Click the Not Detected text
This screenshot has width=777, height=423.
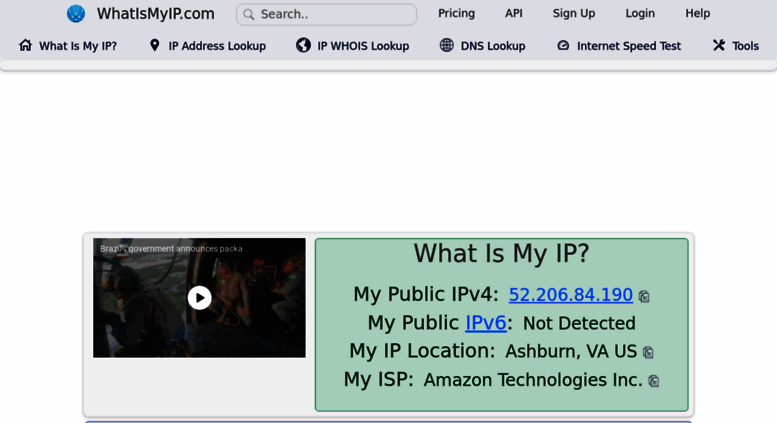pos(579,323)
